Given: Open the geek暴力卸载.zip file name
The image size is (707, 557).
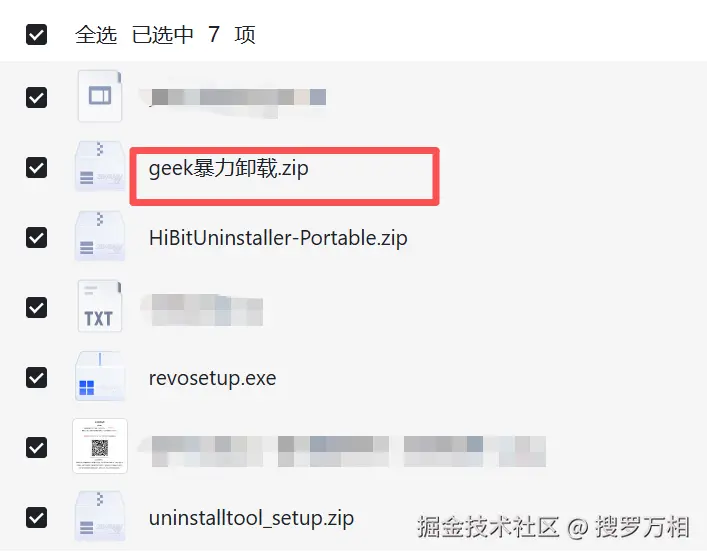Looking at the screenshot, I should (229, 169).
